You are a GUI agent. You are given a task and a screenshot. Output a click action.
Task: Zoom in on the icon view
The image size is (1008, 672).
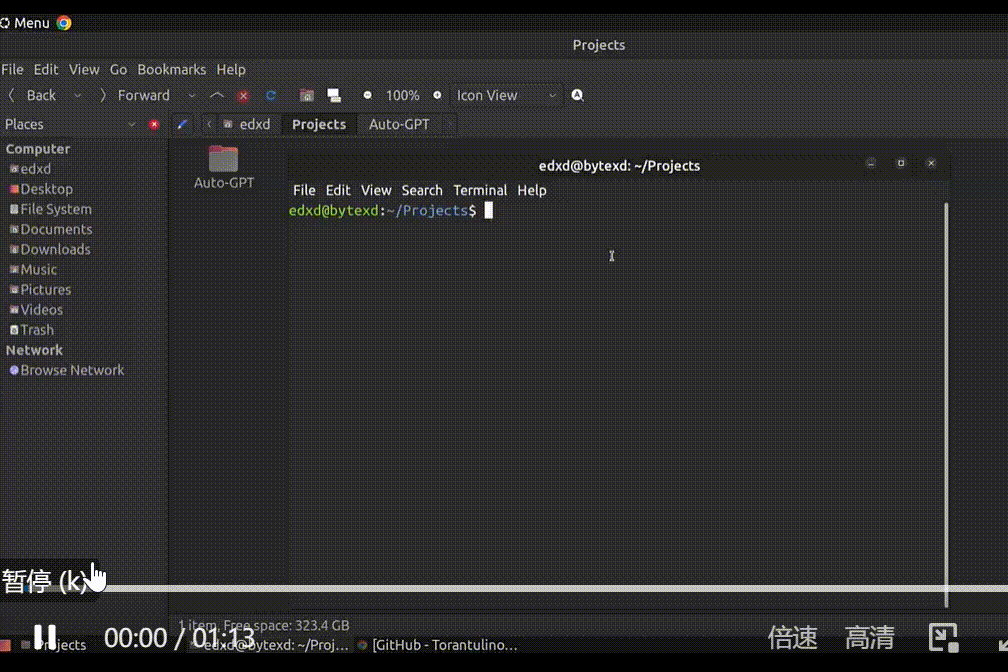tap(437, 95)
